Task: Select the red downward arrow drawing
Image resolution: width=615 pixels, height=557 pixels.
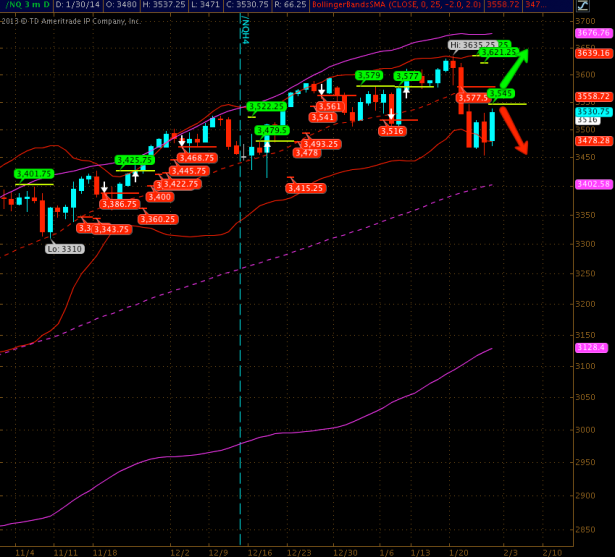Action: (514, 131)
